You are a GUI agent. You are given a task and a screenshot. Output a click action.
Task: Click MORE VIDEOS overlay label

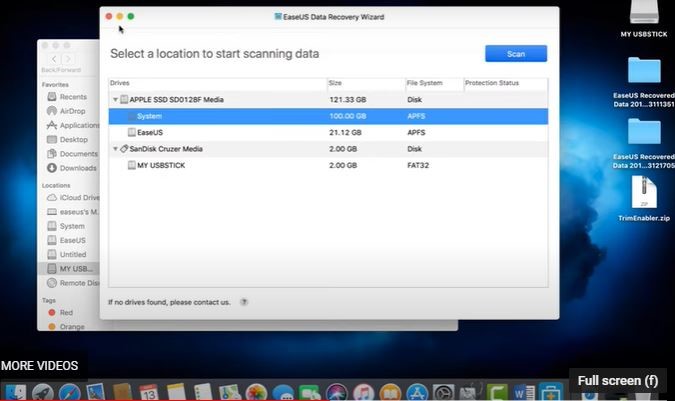40,366
